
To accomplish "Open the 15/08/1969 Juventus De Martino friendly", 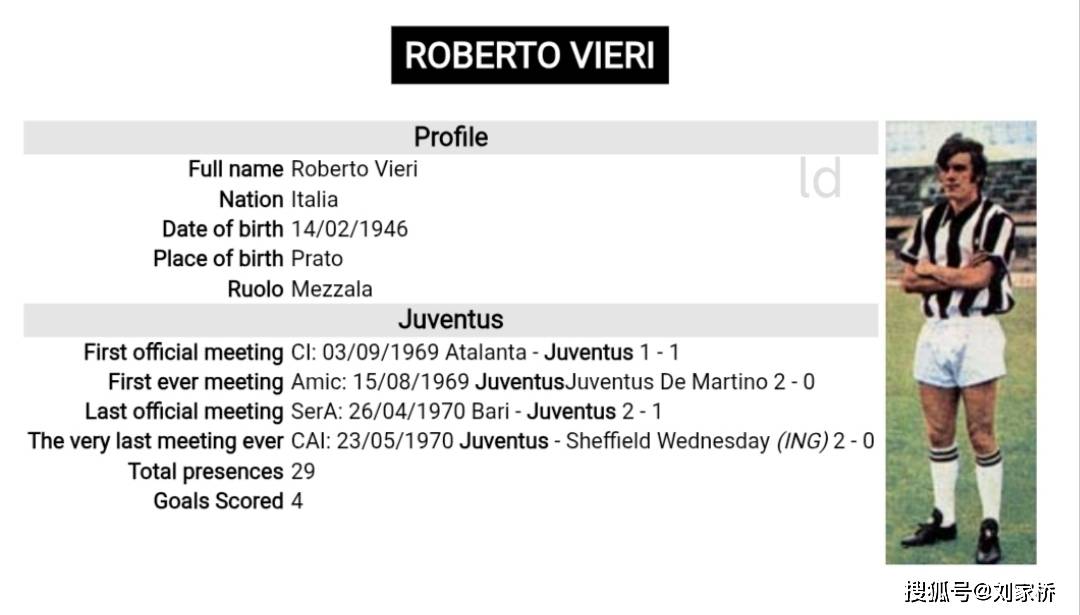I will (x=552, y=382).
